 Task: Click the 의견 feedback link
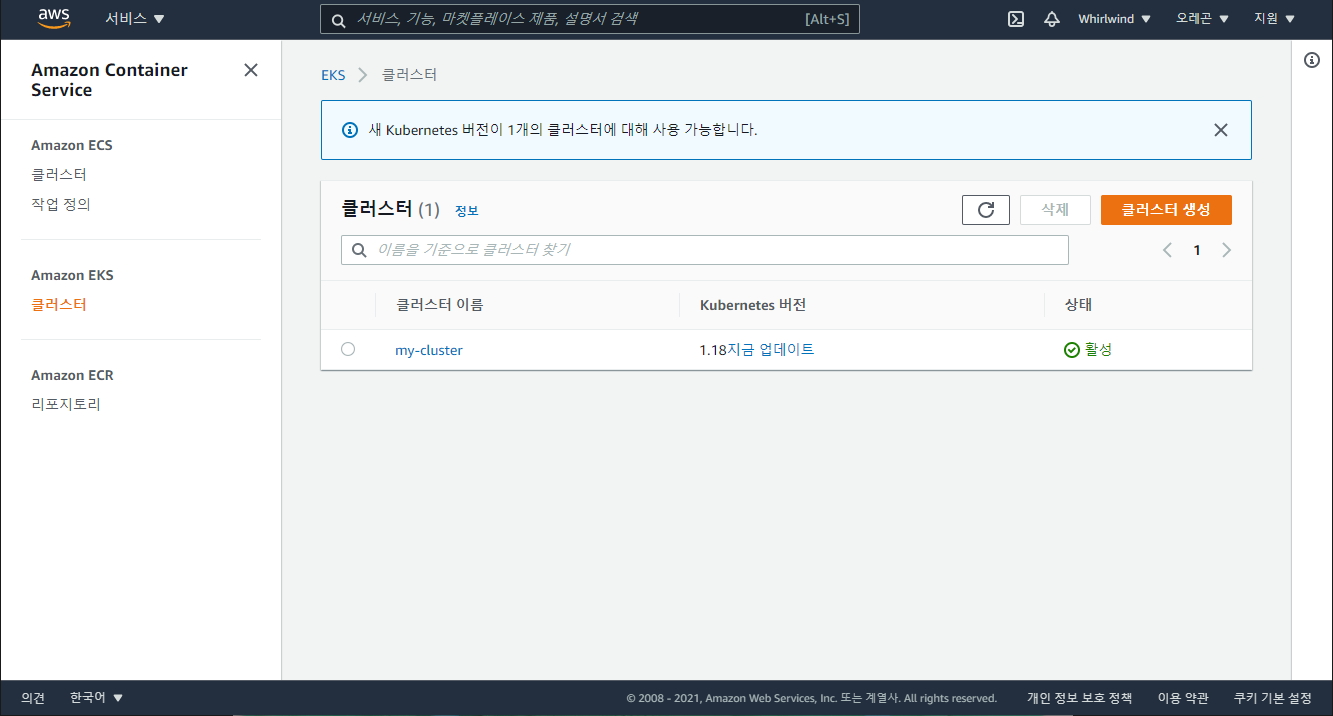coord(33,698)
